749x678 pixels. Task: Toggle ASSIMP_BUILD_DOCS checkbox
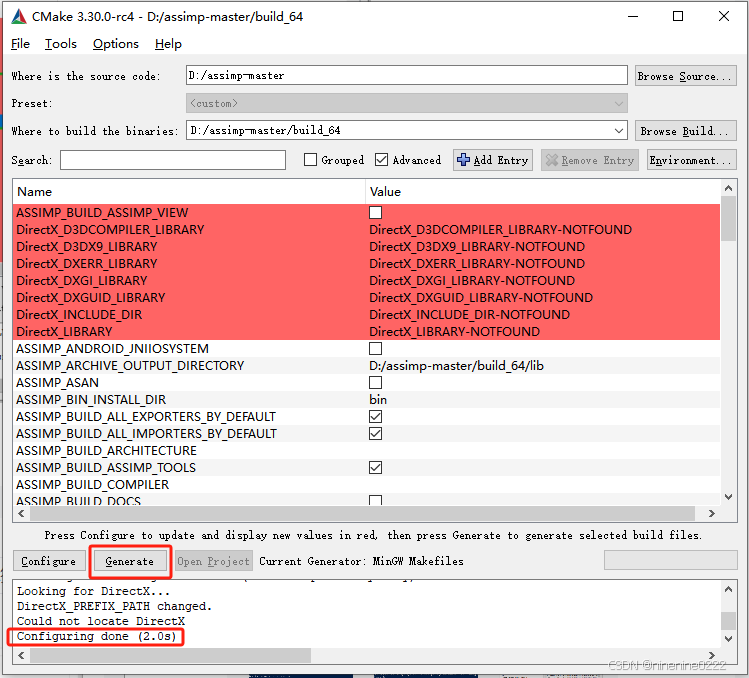[x=375, y=500]
